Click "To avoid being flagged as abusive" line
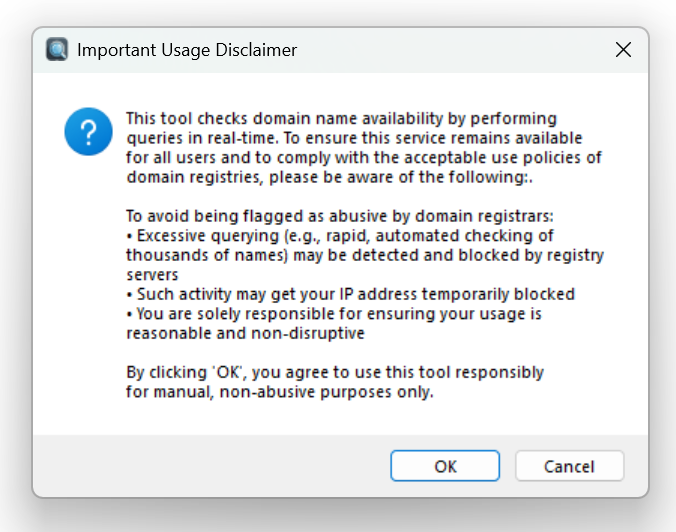676x532 pixels. [330, 216]
